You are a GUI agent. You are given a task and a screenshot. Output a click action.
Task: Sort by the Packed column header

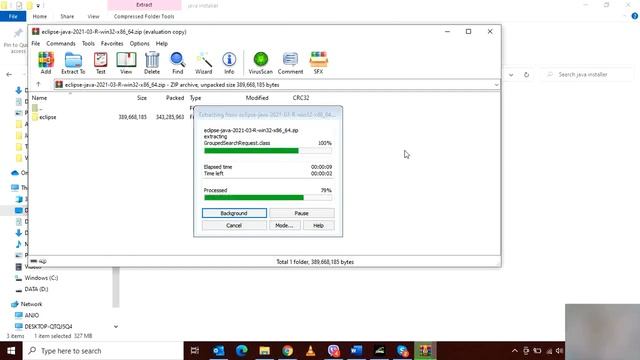click(175, 98)
